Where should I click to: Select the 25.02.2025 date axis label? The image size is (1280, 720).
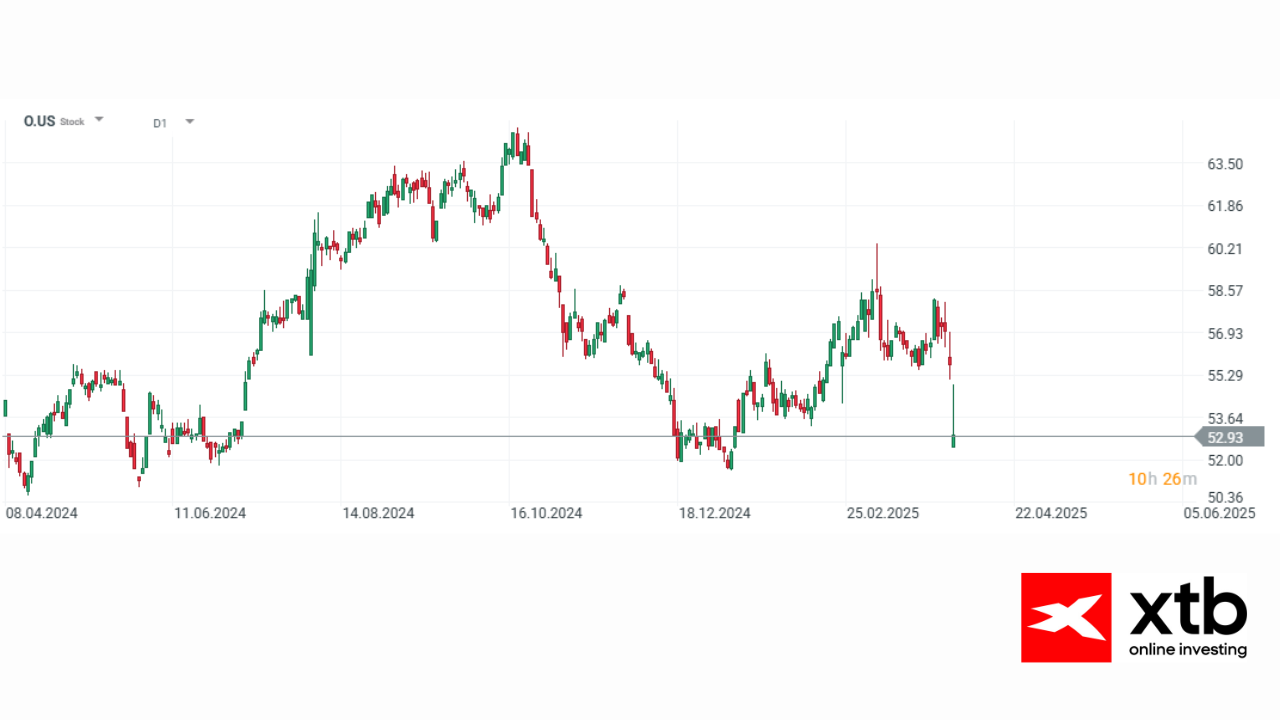[883, 513]
